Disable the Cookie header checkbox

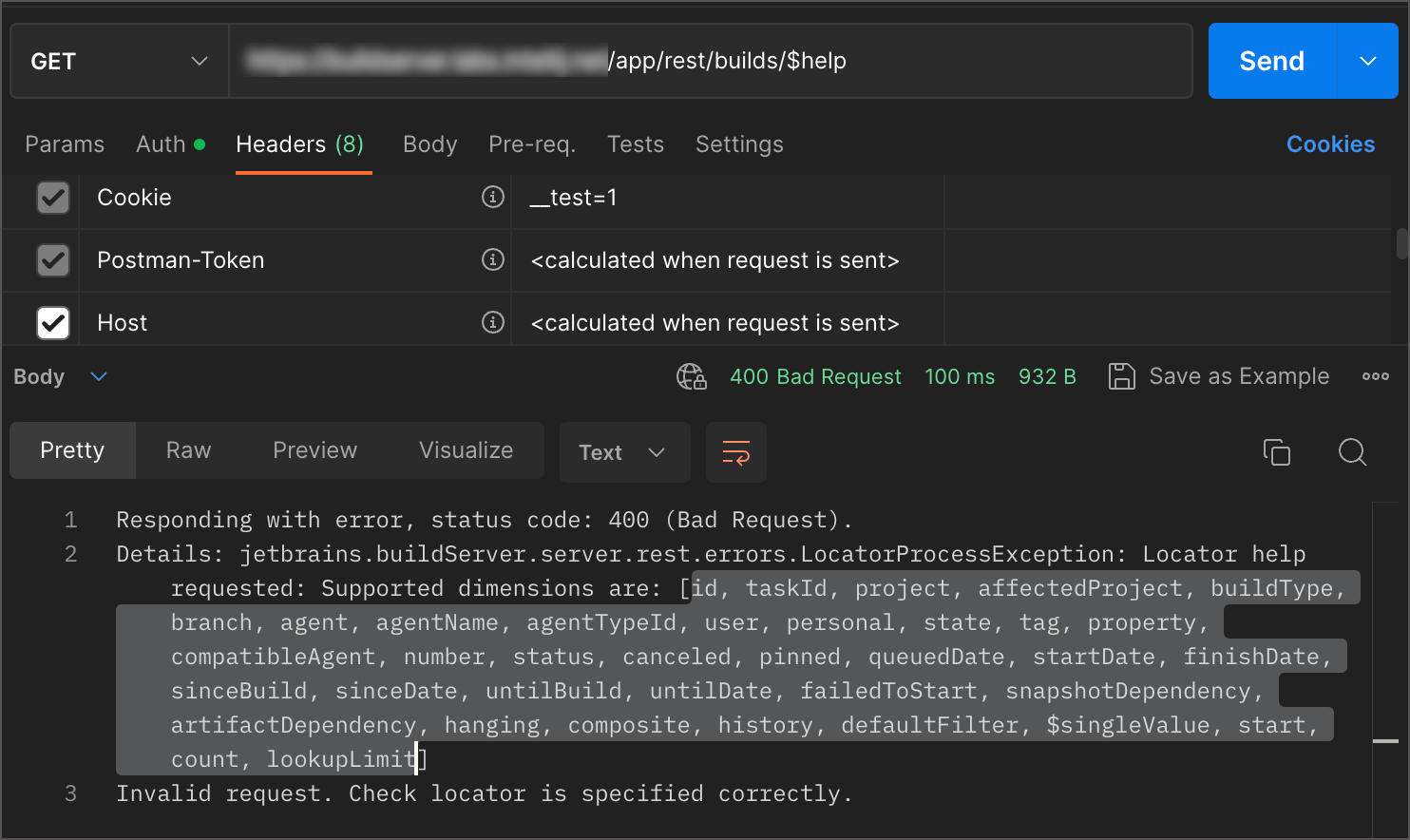tap(52, 197)
